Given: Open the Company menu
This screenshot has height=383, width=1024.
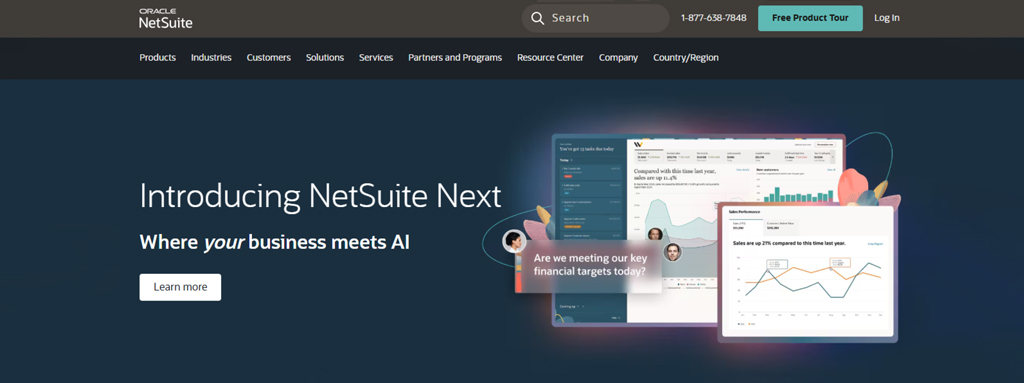Looking at the screenshot, I should click(x=618, y=58).
